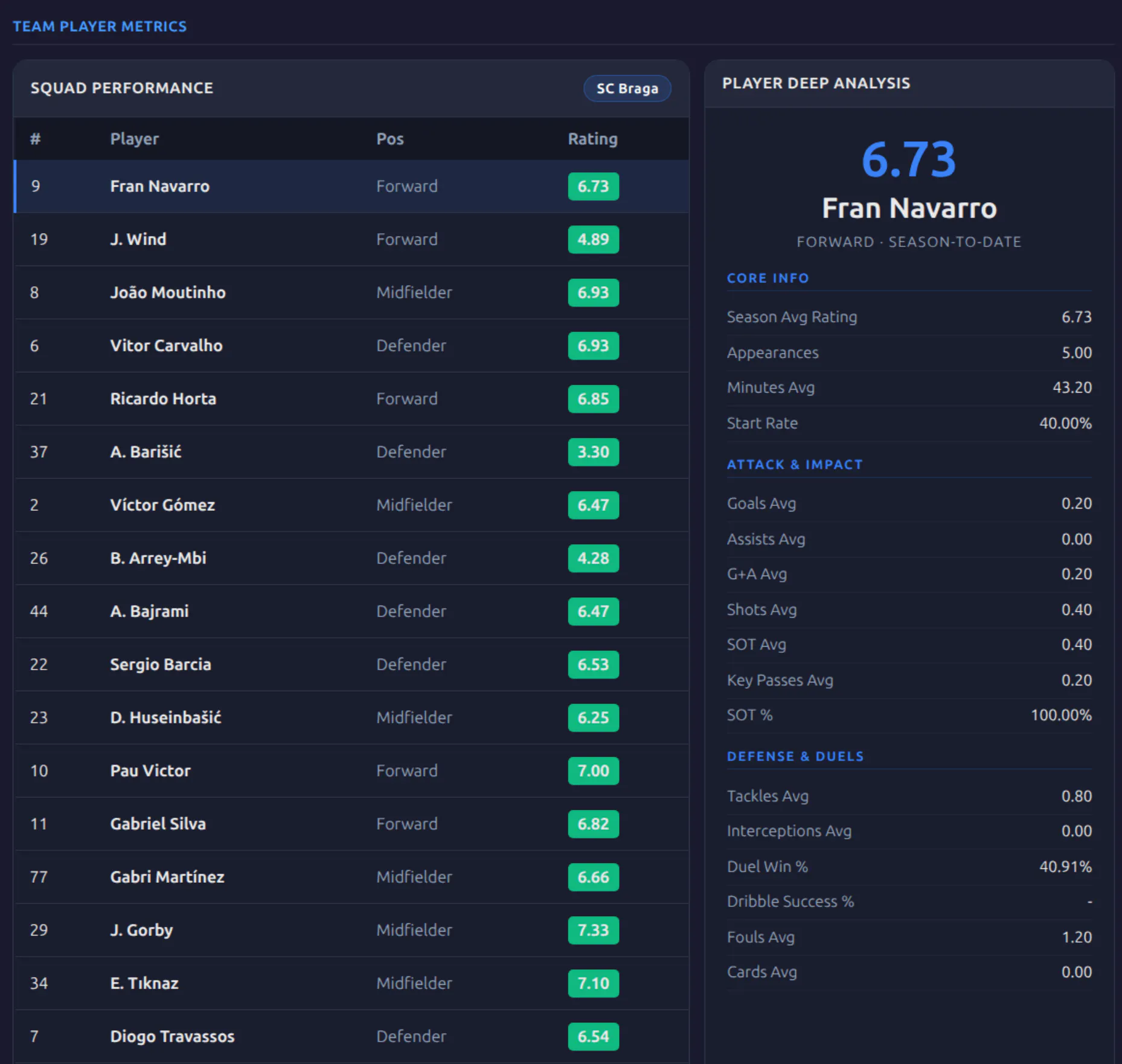Click the Attack & Impact section heading
This screenshot has width=1122, height=1064.
795,465
